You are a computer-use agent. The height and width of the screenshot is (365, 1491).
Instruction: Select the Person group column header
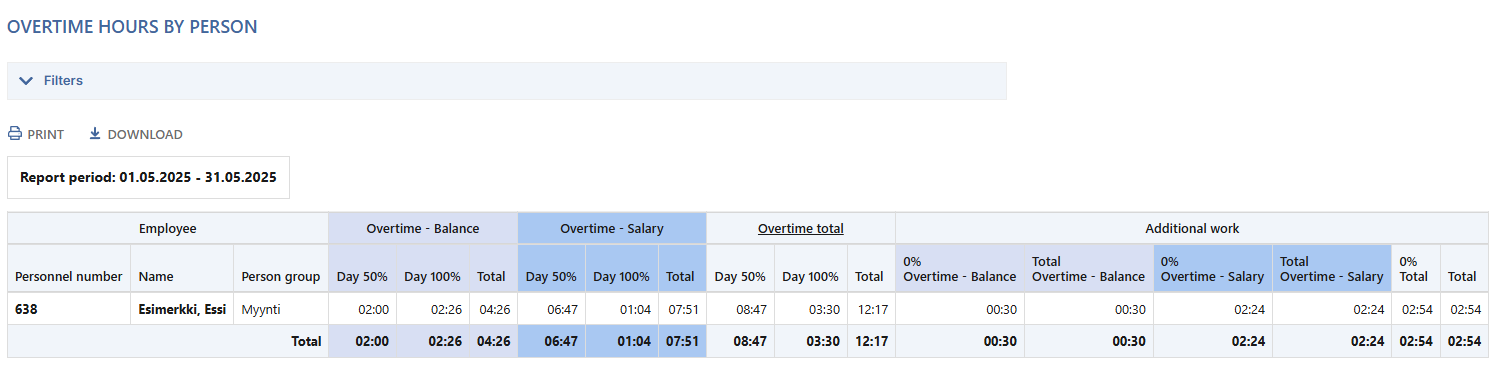[281, 276]
